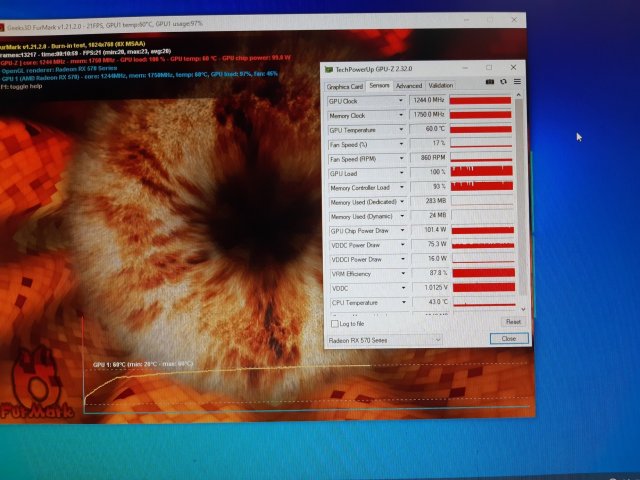Click the FurMark flame logo
This screenshot has height=480, width=640.
pos(37,384)
